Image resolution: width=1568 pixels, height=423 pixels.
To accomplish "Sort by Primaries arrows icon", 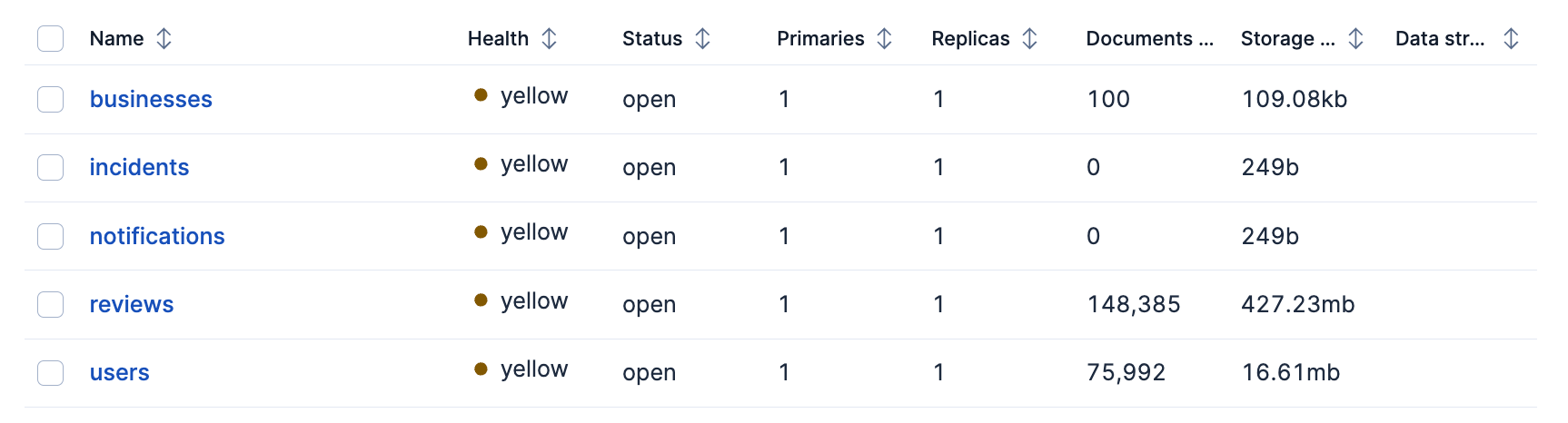I will point(884,38).
